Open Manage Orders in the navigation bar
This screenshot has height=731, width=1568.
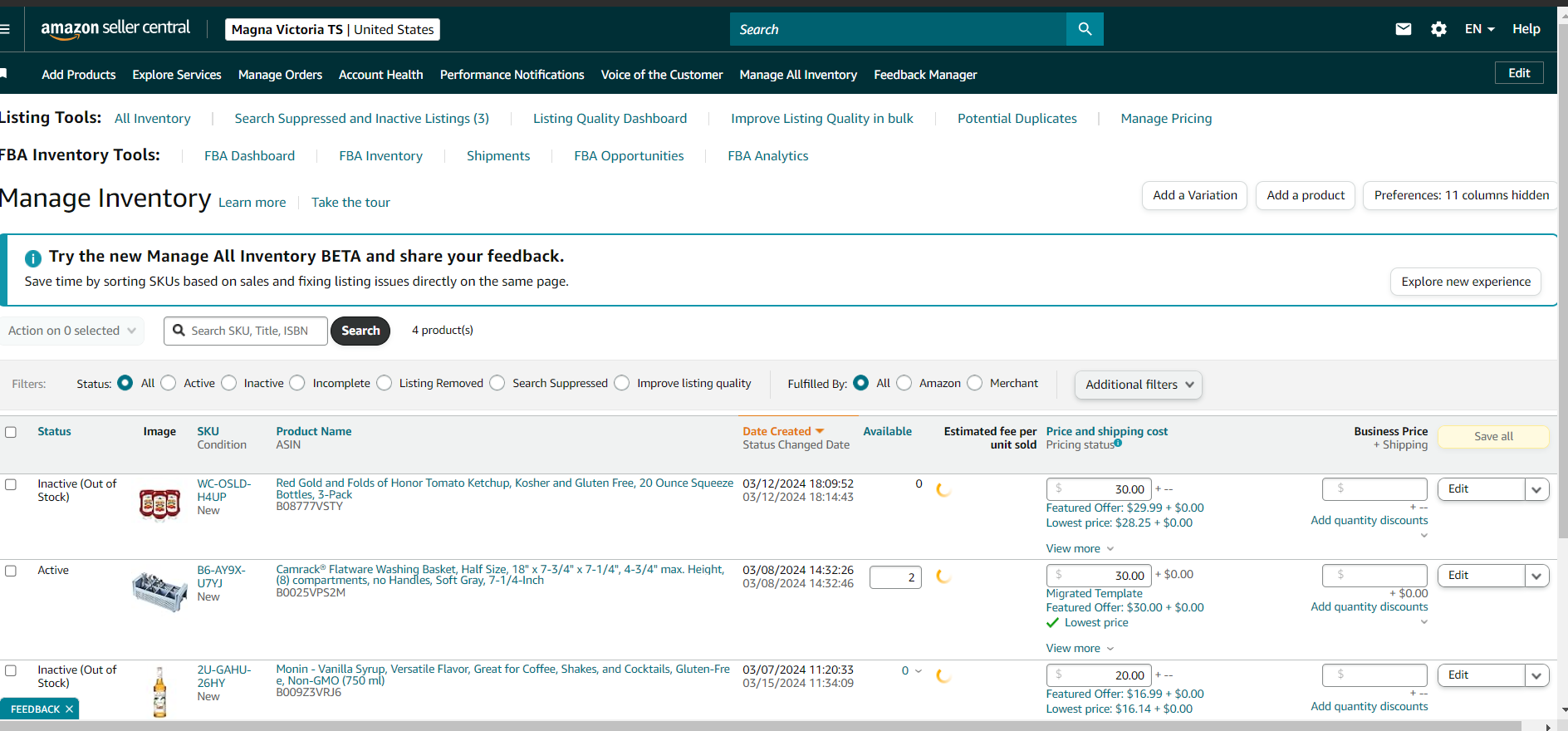tap(280, 75)
